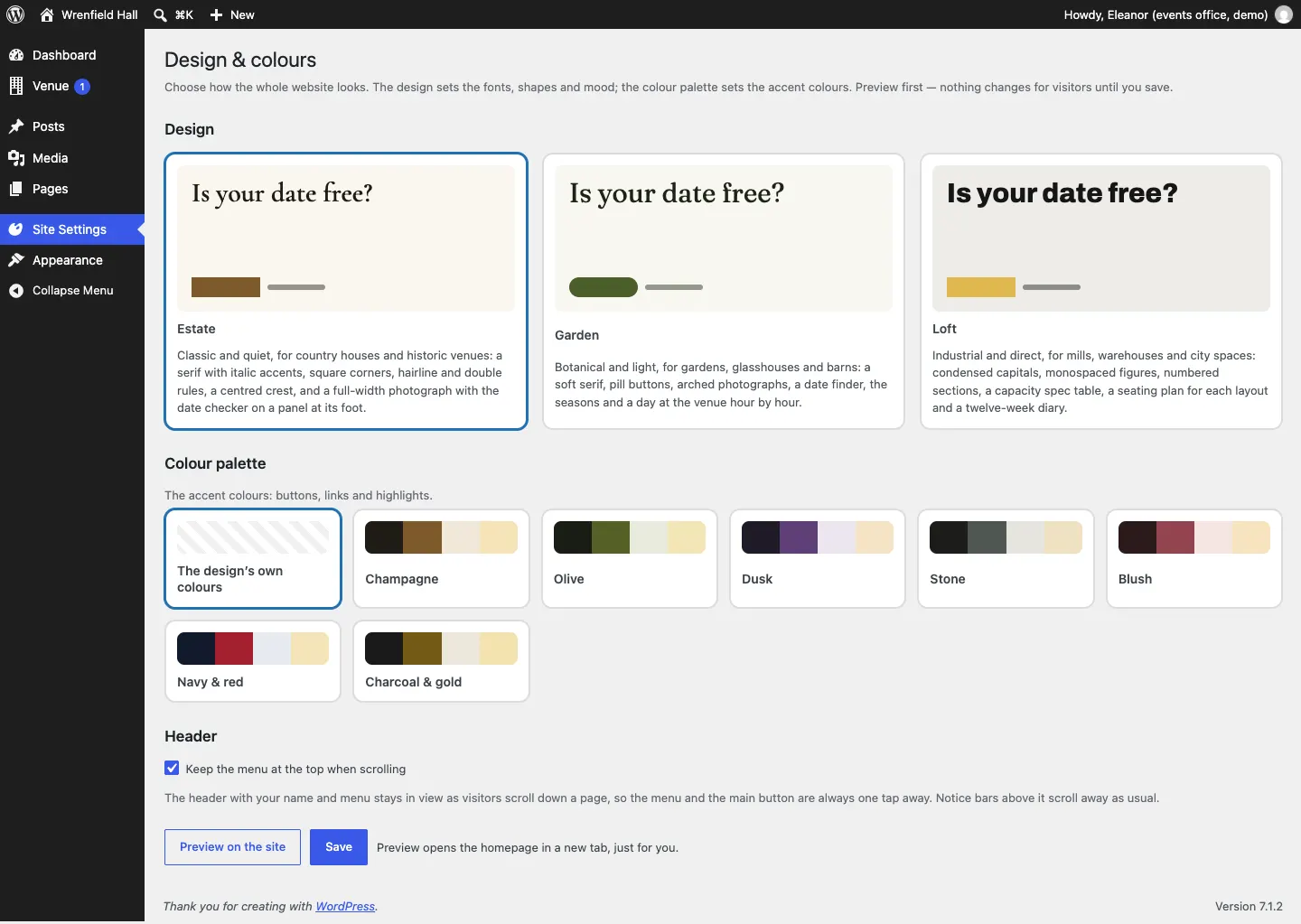Open the 'Howdy, Eleanor' account menu
The height and width of the screenshot is (924, 1301).
[1177, 14]
